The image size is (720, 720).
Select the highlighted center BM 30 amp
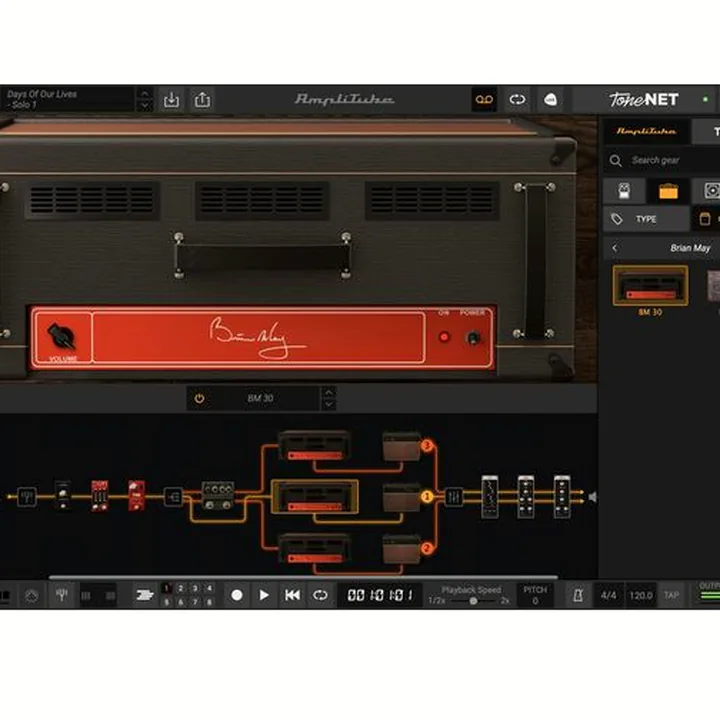[315, 496]
